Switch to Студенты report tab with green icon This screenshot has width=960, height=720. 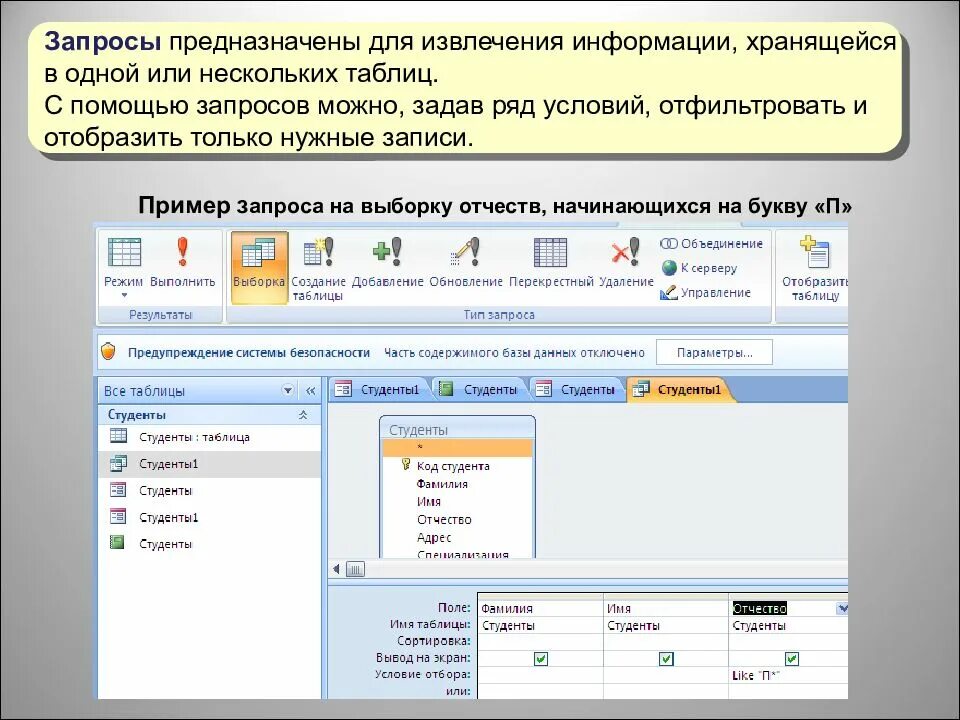[x=479, y=389]
